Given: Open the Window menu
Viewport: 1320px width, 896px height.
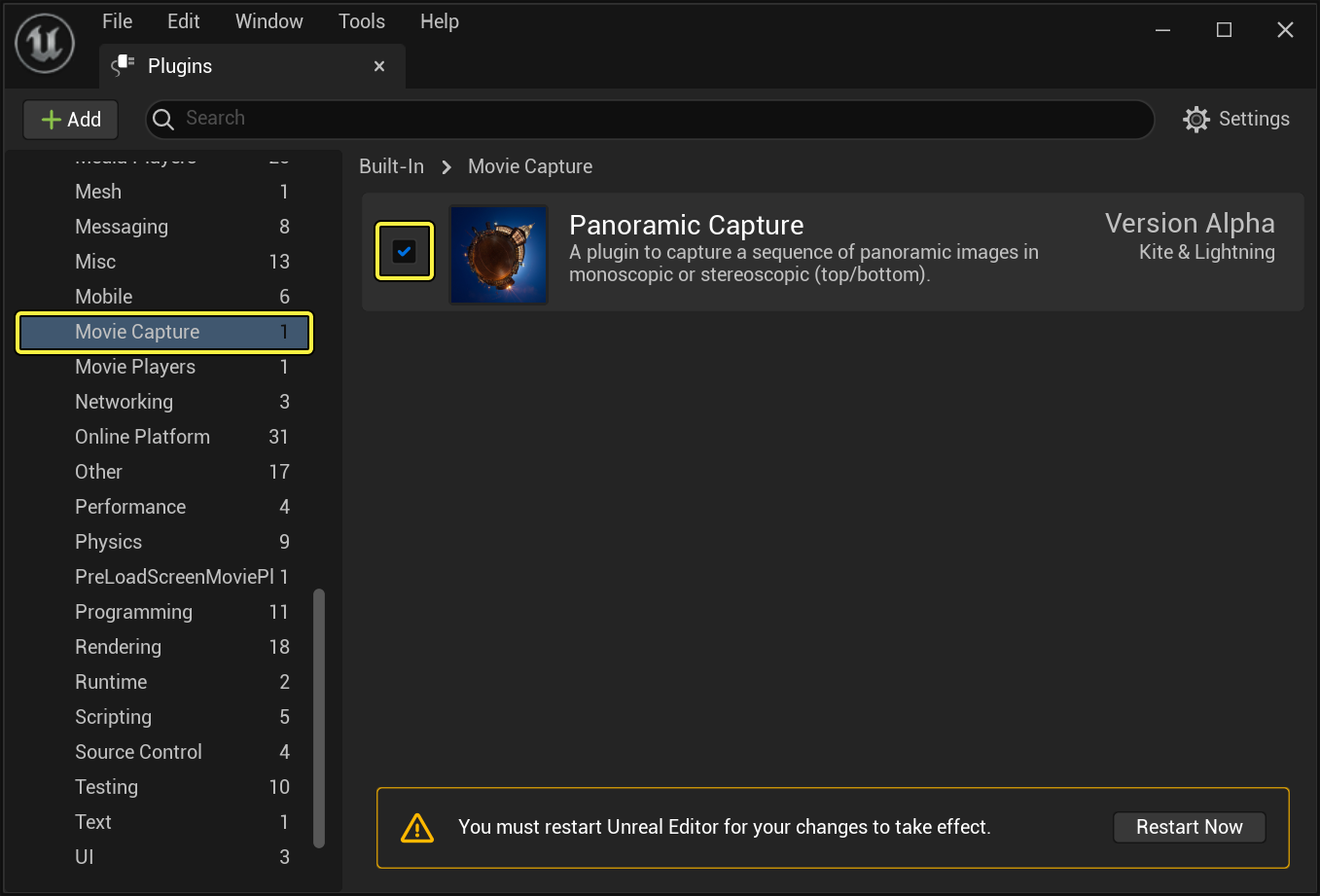Looking at the screenshot, I should click(x=269, y=21).
